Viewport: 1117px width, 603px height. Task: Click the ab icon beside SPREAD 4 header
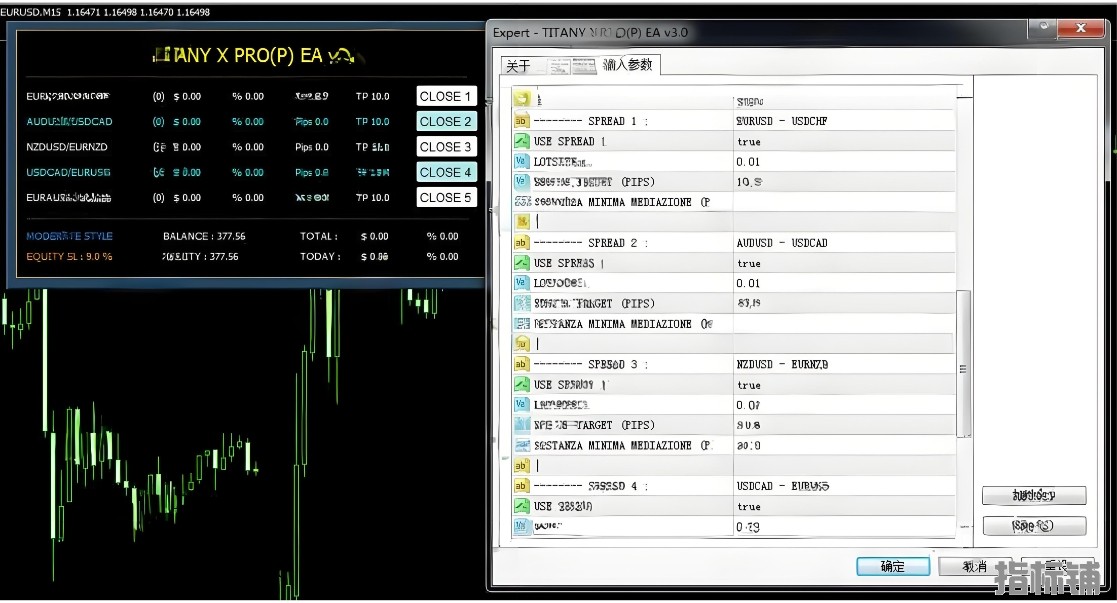(x=521, y=486)
